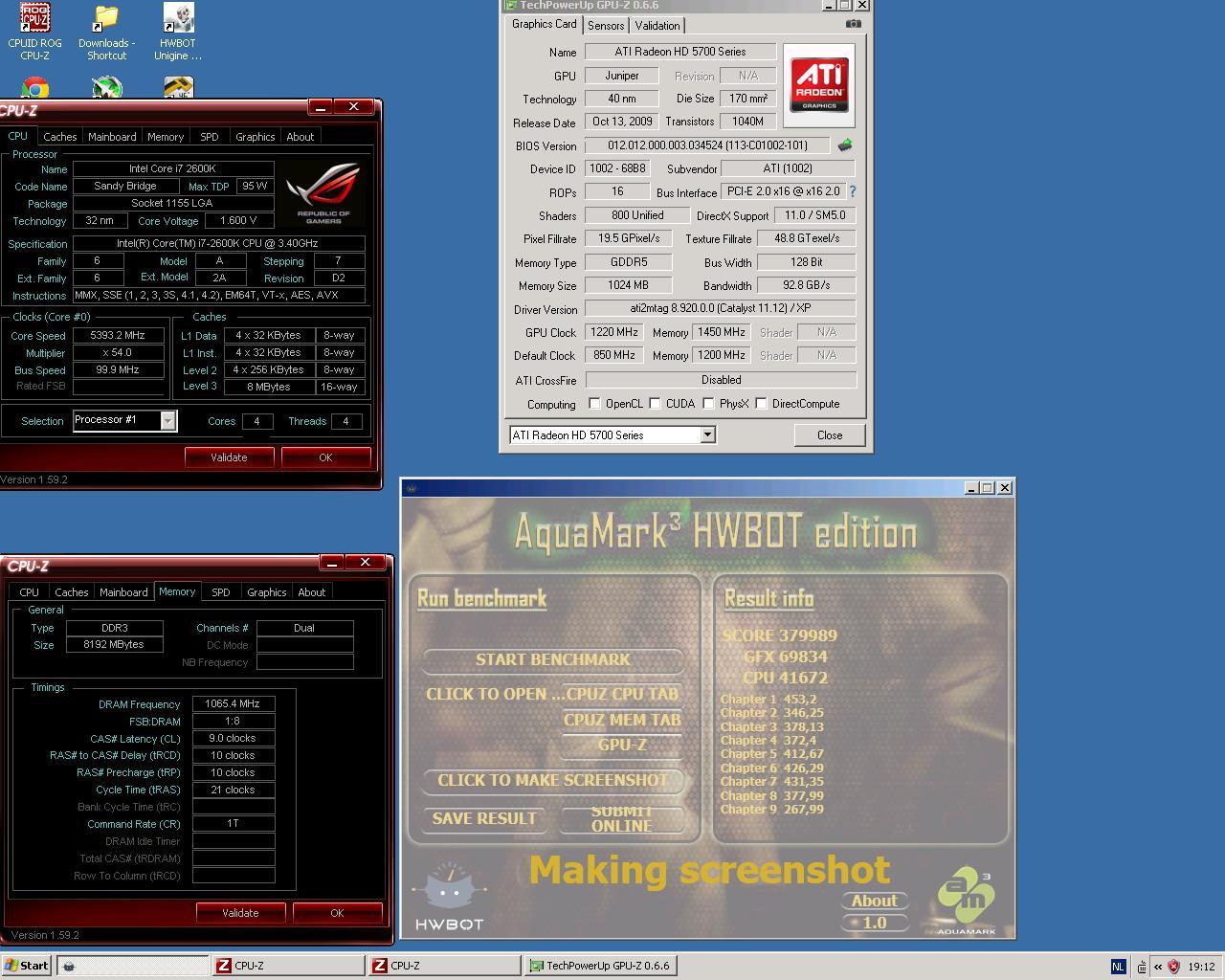1225x980 pixels.
Task: Select Graphics Card tab in GPU-Z
Action: 544,24
